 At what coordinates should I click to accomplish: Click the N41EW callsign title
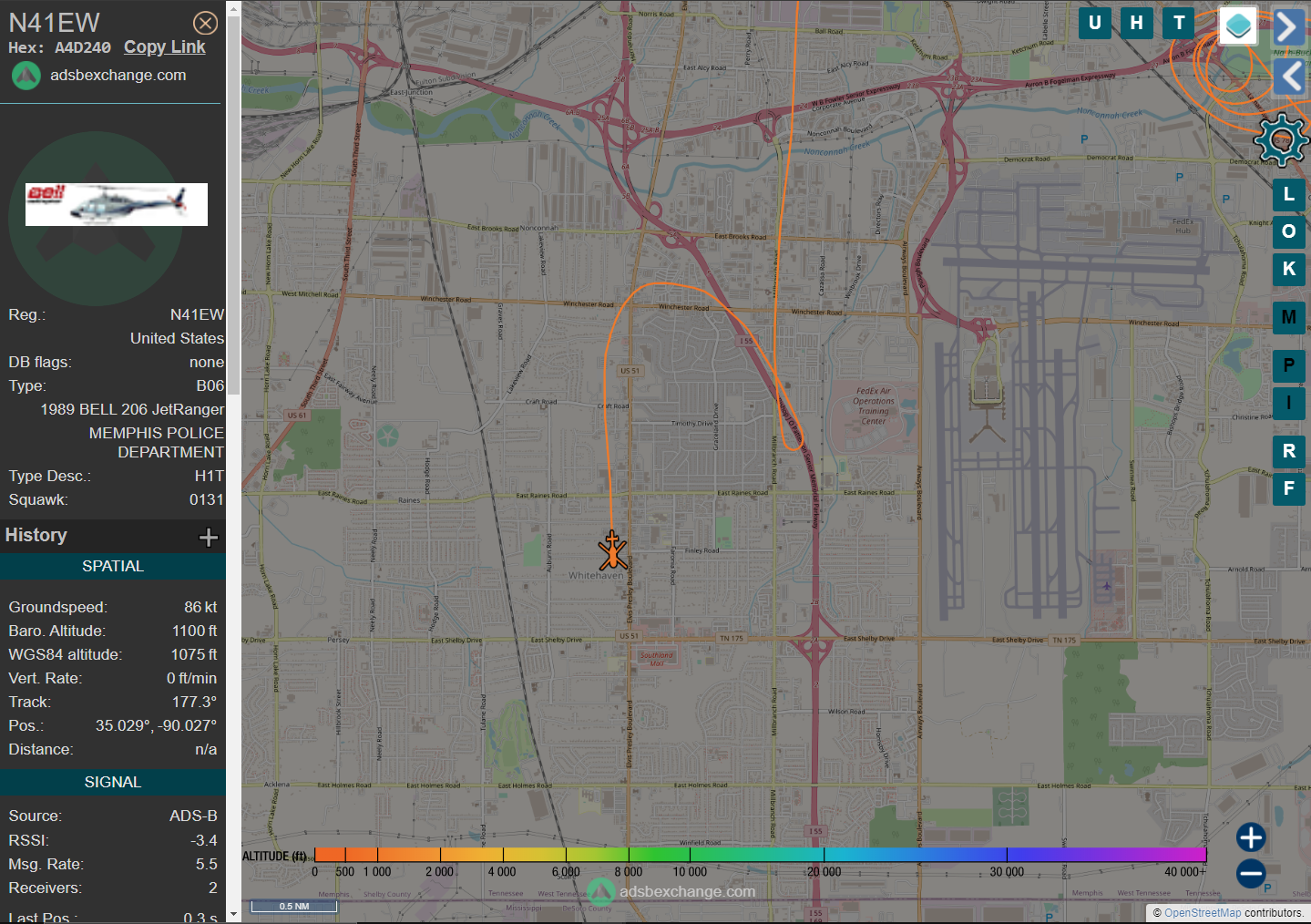[54, 23]
